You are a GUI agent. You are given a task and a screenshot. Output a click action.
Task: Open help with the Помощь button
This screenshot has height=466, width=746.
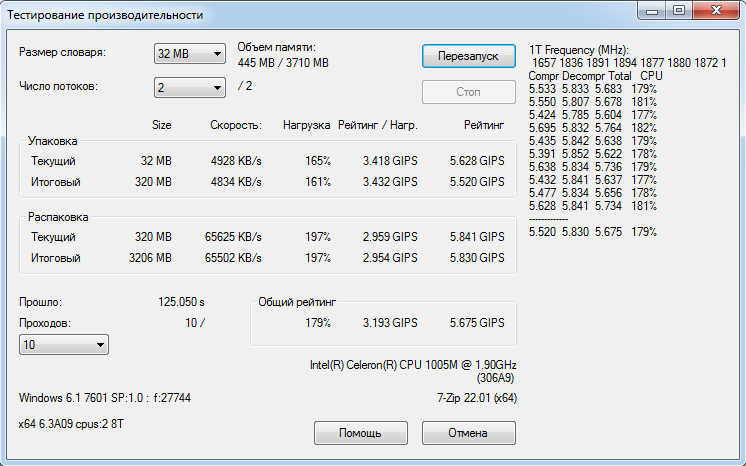(x=361, y=433)
